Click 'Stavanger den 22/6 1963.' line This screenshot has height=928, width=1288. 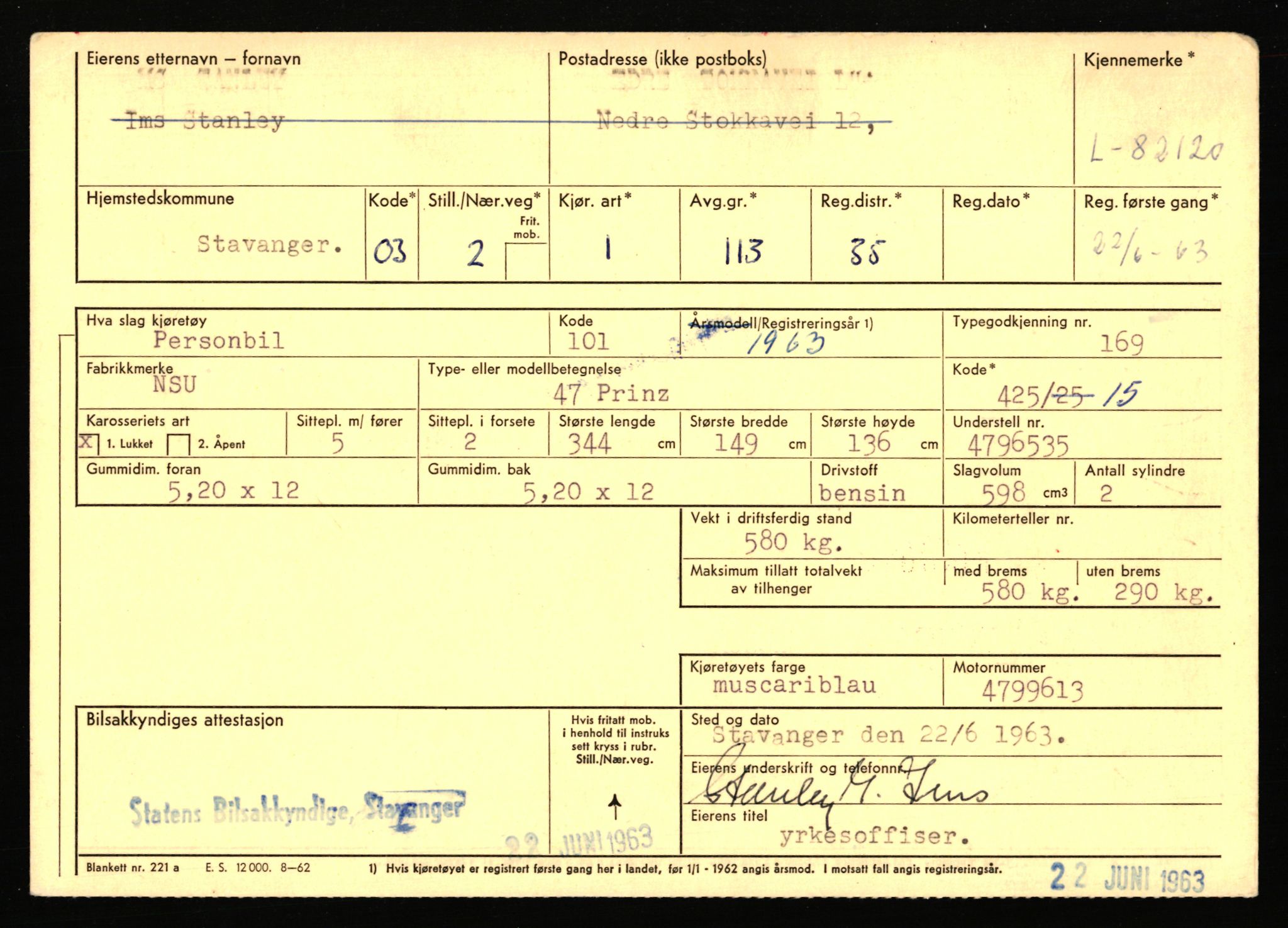pyautogui.click(x=889, y=735)
